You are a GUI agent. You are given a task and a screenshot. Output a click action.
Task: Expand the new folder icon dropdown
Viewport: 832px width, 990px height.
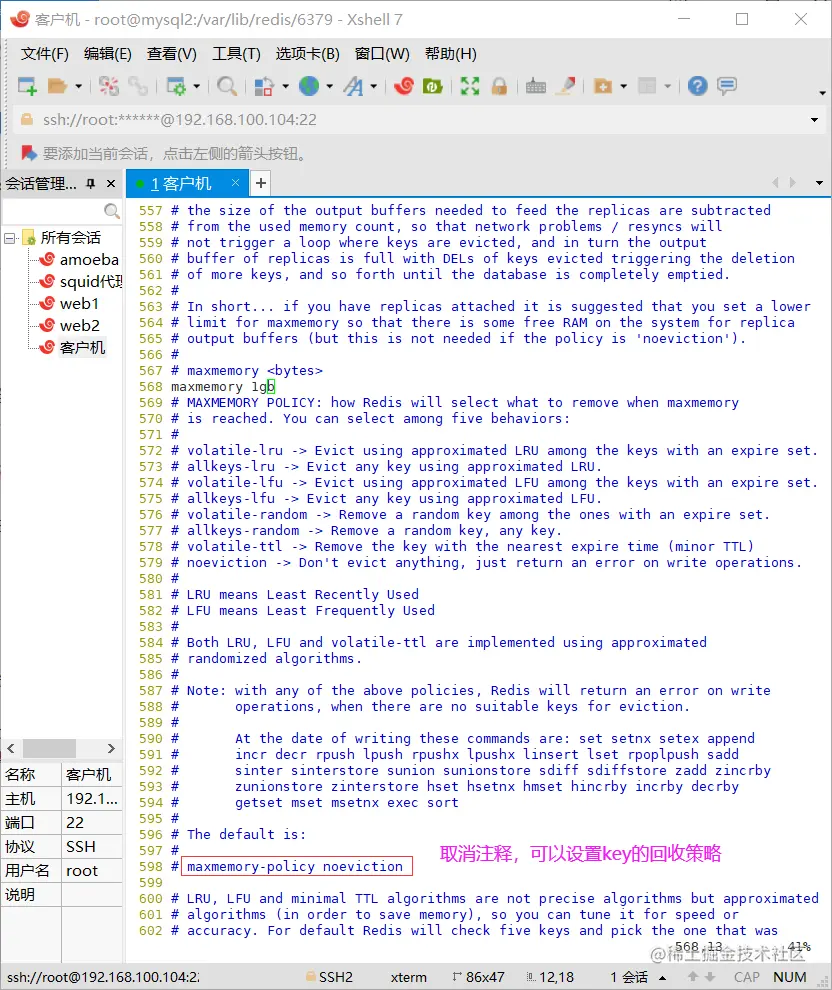click(624, 86)
